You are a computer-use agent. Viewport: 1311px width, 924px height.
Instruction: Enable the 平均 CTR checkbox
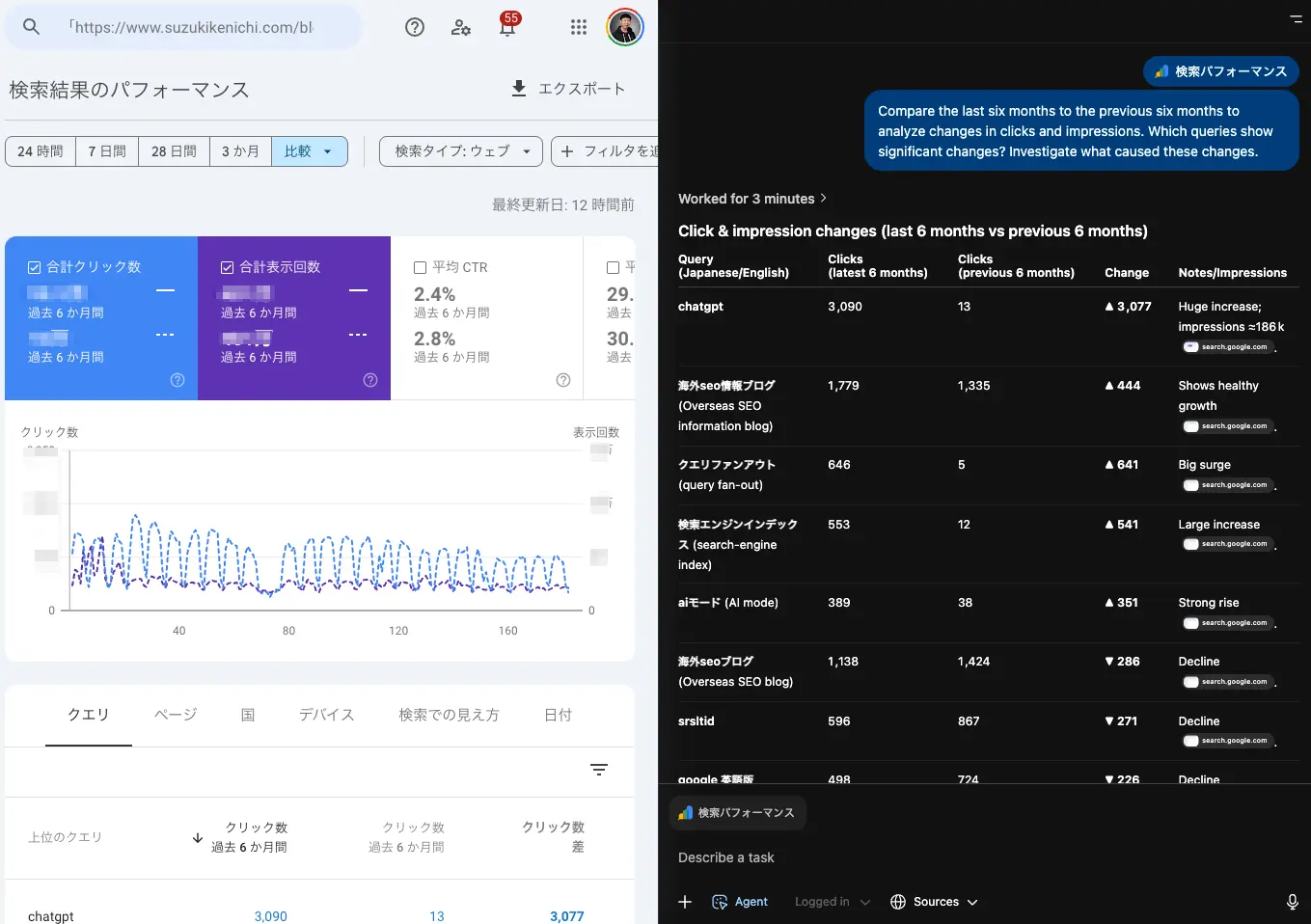click(420, 267)
